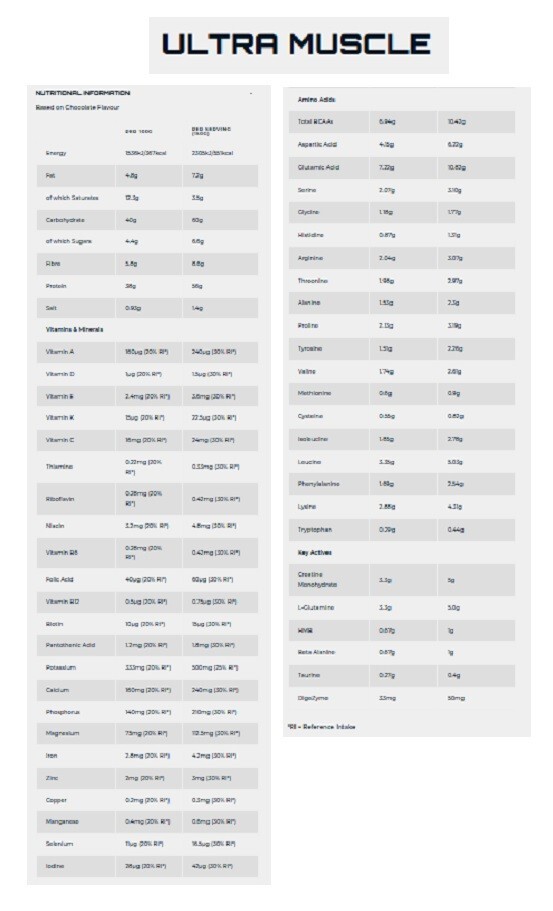Click the Energy row label
This screenshot has width=553, height=911.
point(56,153)
